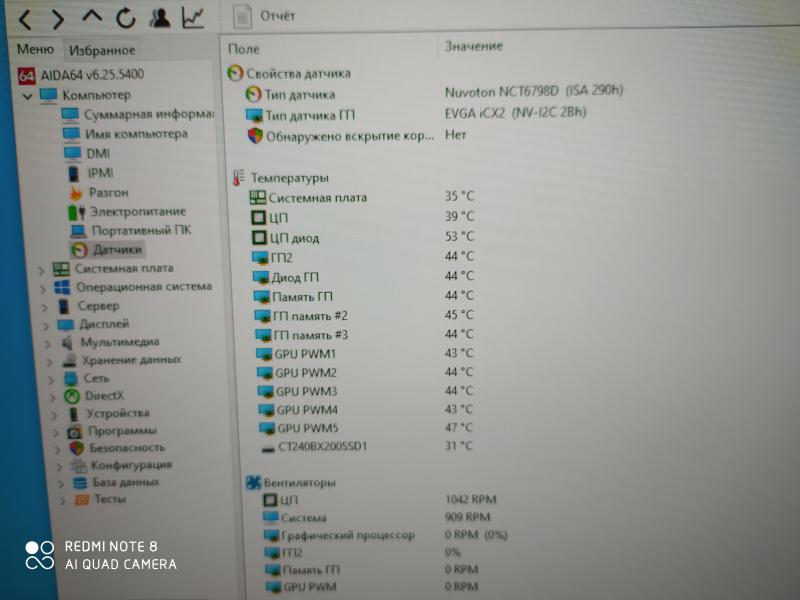
Task: Open the Разгон overclock item
Action: point(108,192)
